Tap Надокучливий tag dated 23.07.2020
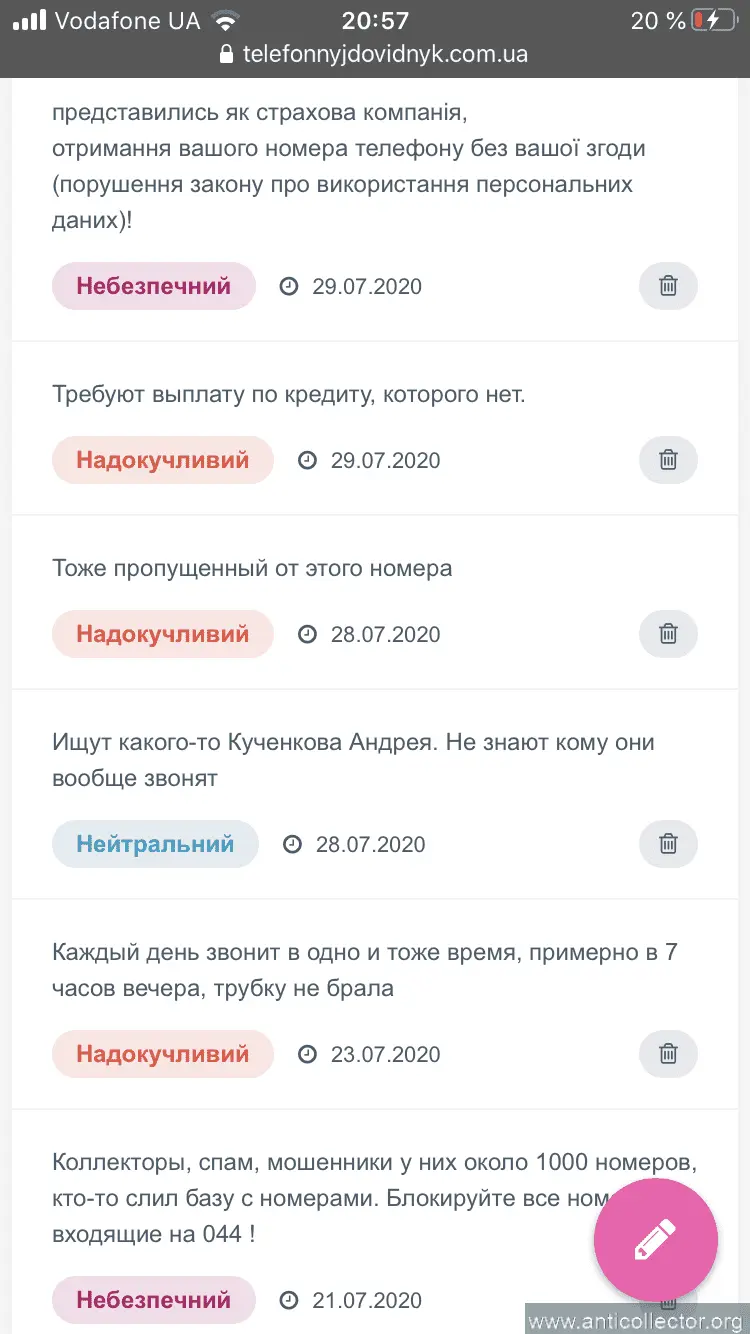 point(162,1054)
